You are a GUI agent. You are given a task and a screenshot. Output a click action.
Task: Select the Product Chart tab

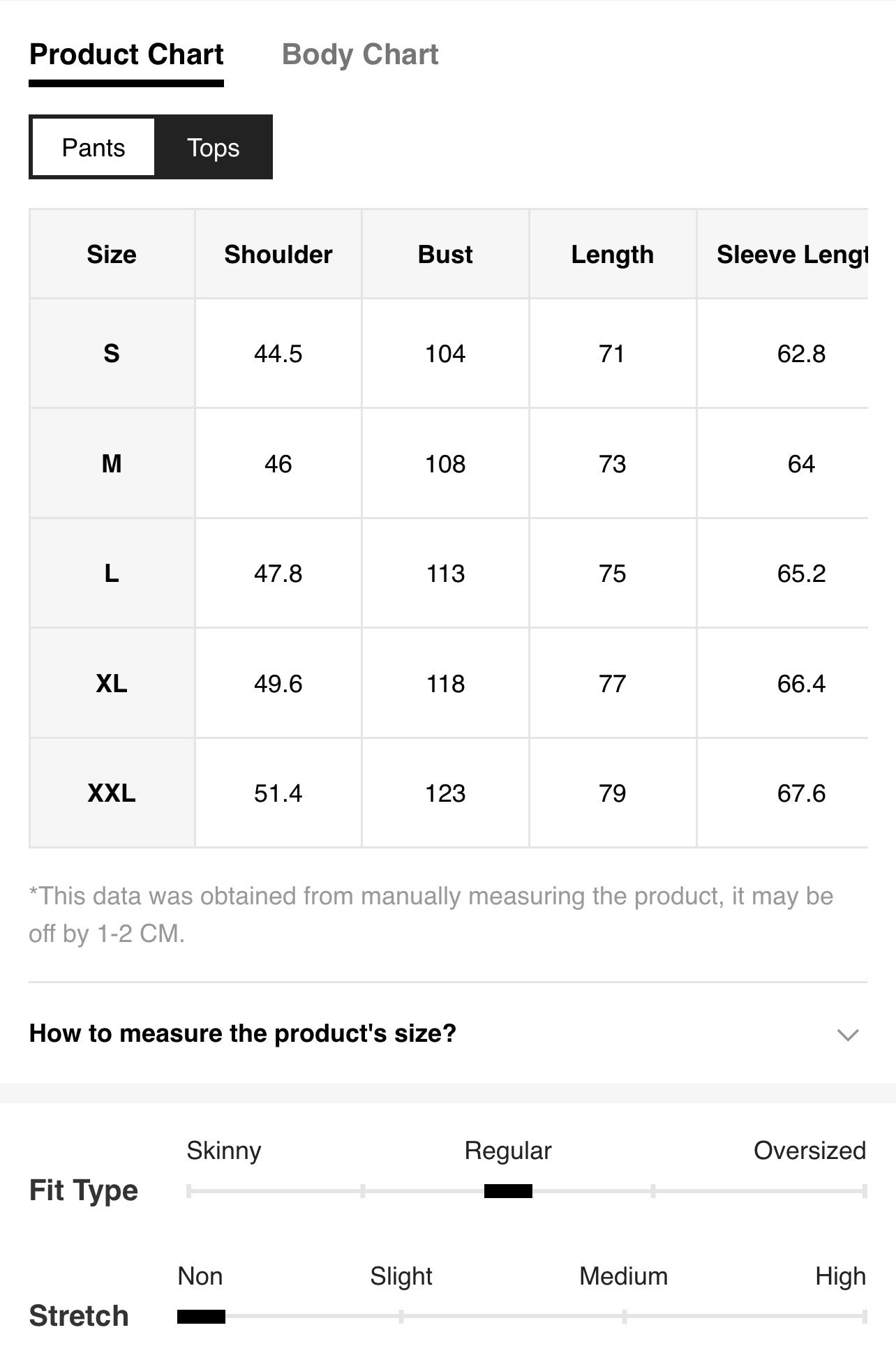pos(126,54)
